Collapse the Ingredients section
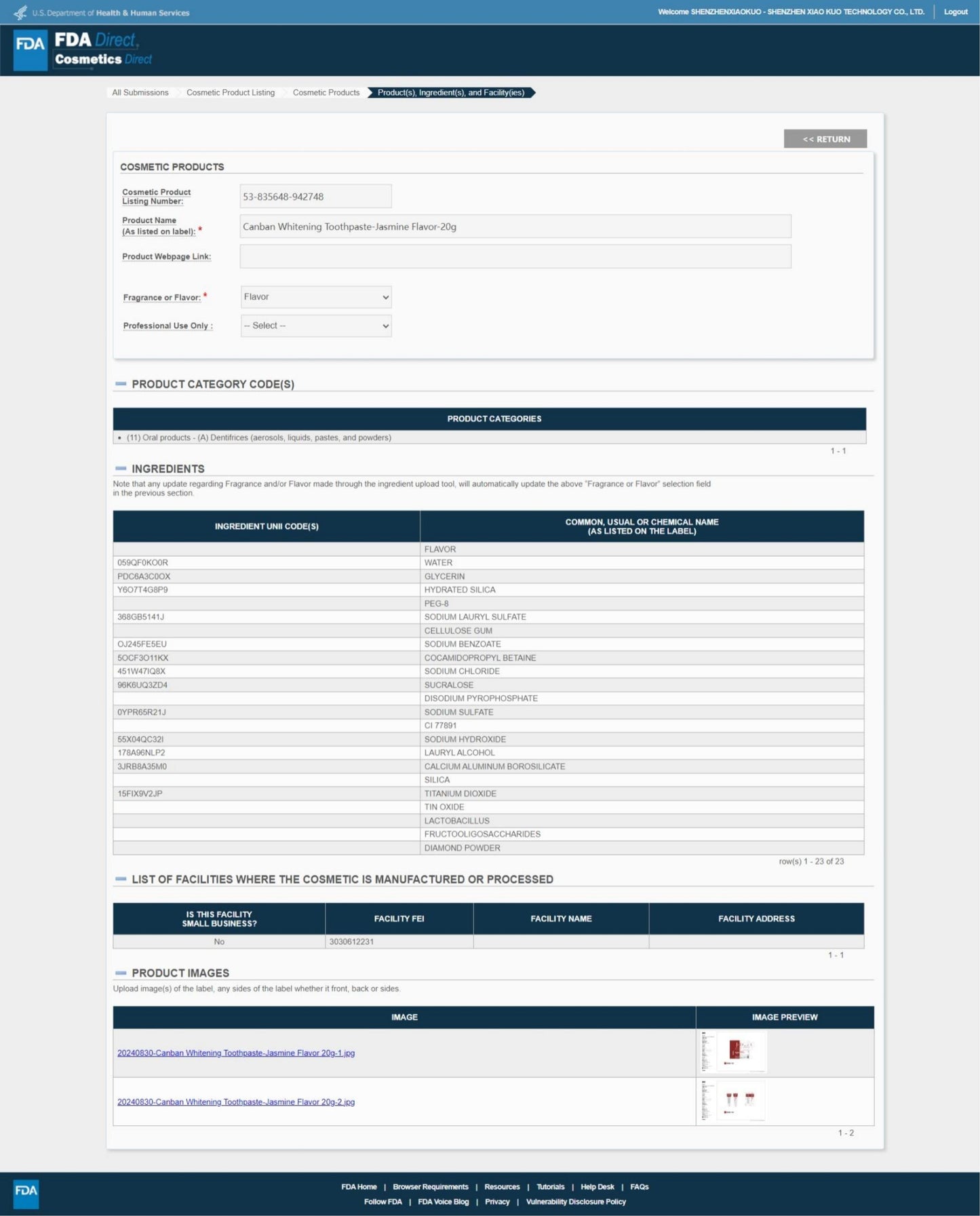The height and width of the screenshot is (1216, 980). click(x=121, y=469)
